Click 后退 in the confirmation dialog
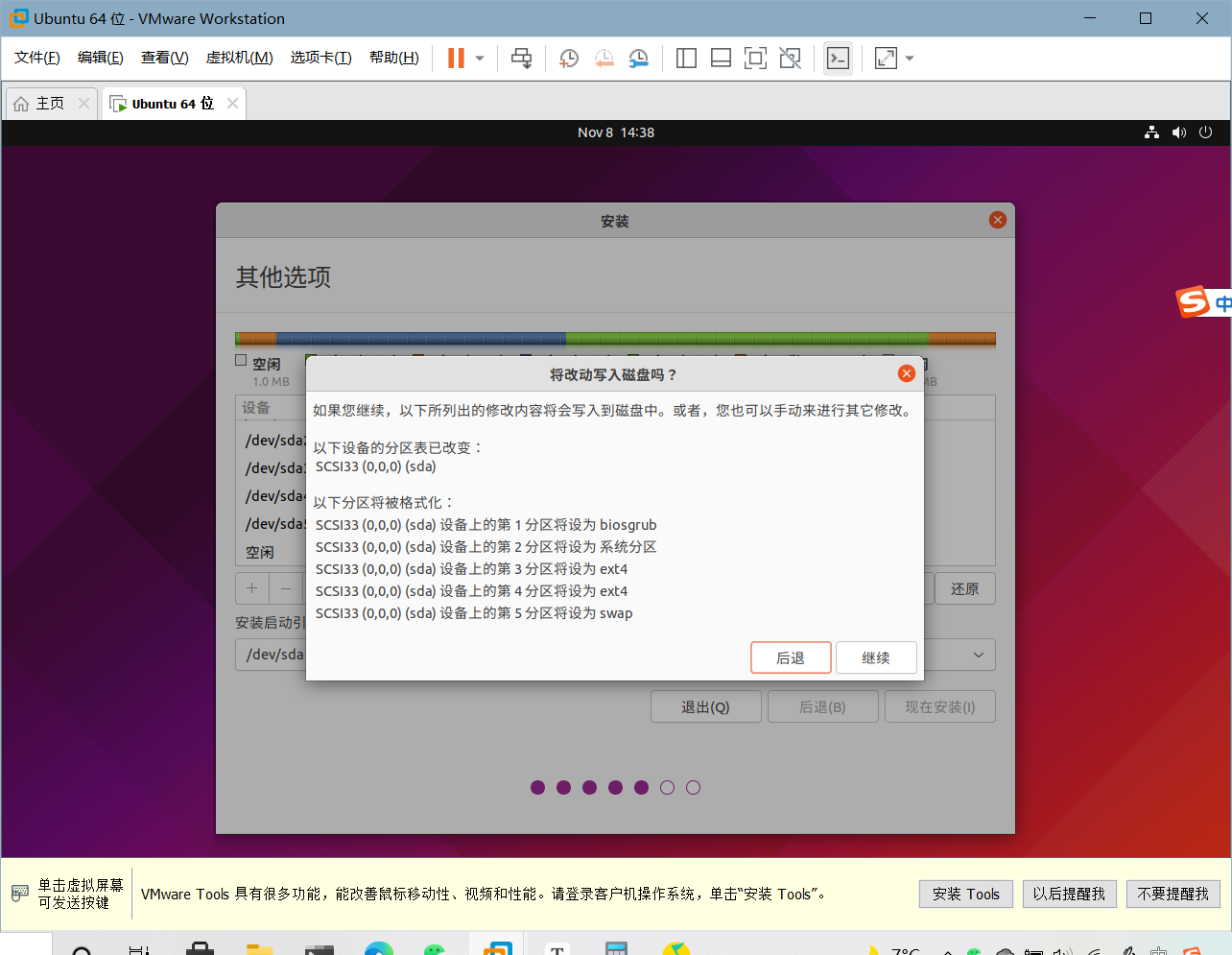Screen dimensions: 1232x955 pyautogui.click(x=791, y=657)
